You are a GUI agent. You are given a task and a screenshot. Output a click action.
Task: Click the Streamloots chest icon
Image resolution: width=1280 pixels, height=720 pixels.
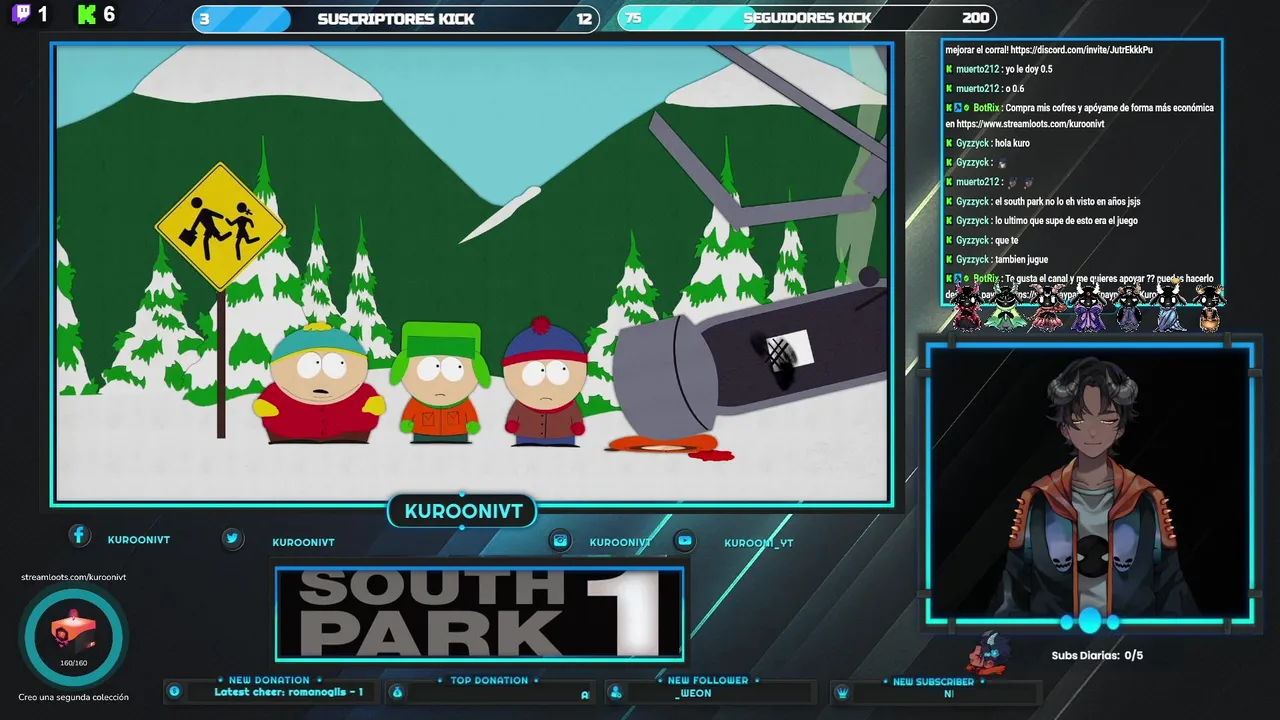click(x=74, y=632)
